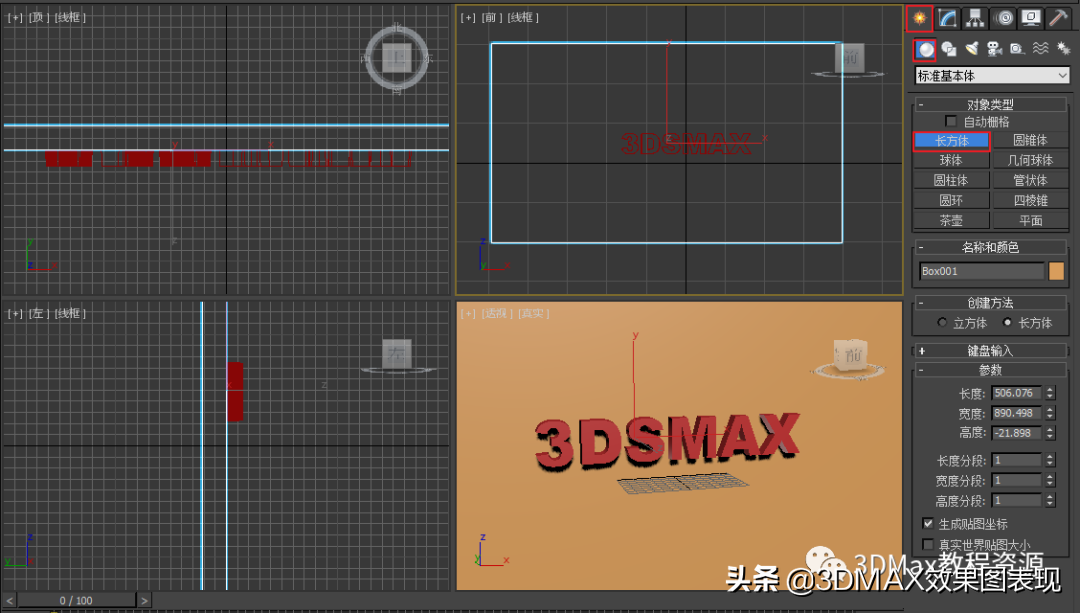
Task: Open the [顶] viewport view menu
Action: point(37,17)
